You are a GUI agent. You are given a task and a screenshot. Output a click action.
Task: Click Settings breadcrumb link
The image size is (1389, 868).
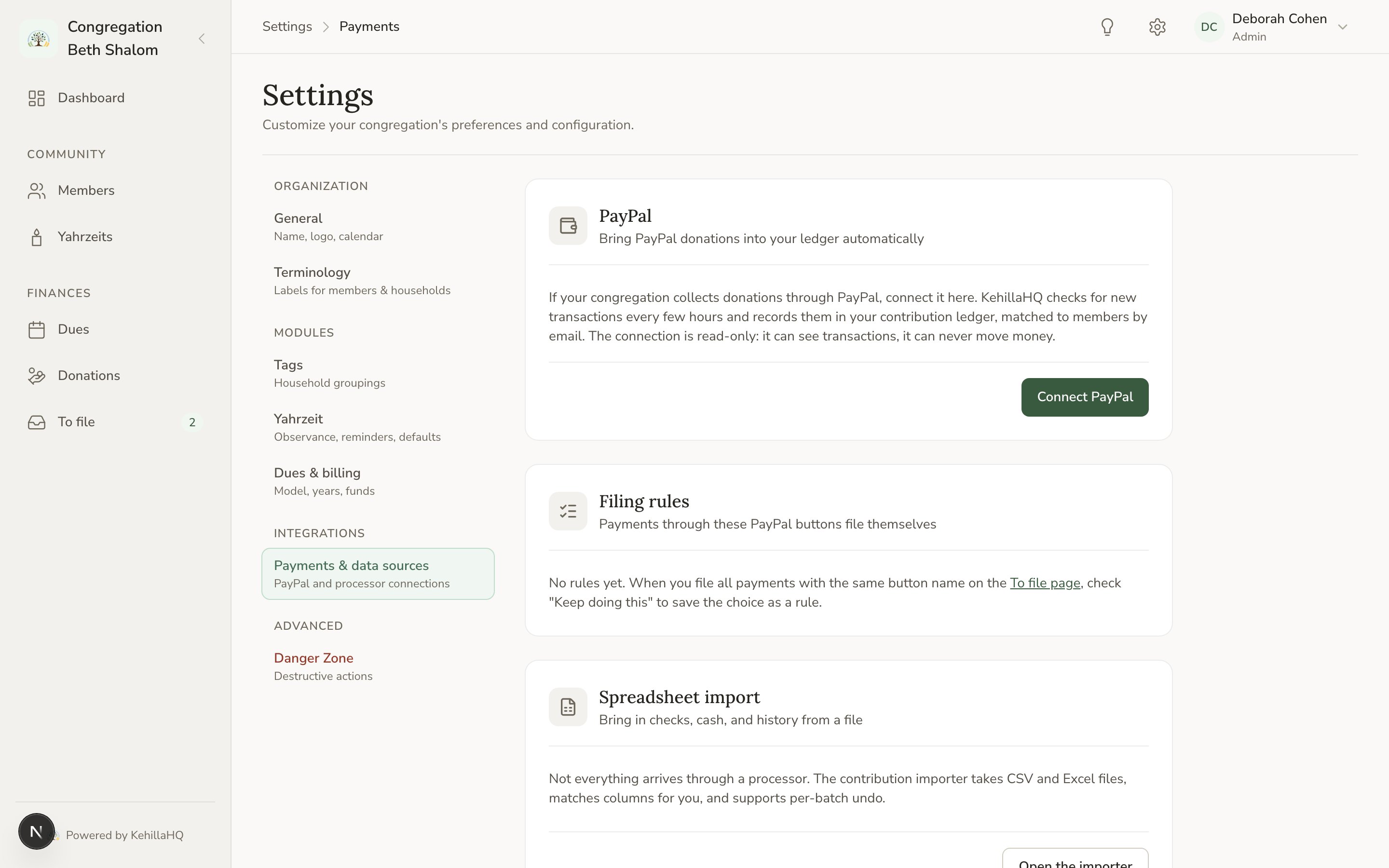(x=287, y=27)
